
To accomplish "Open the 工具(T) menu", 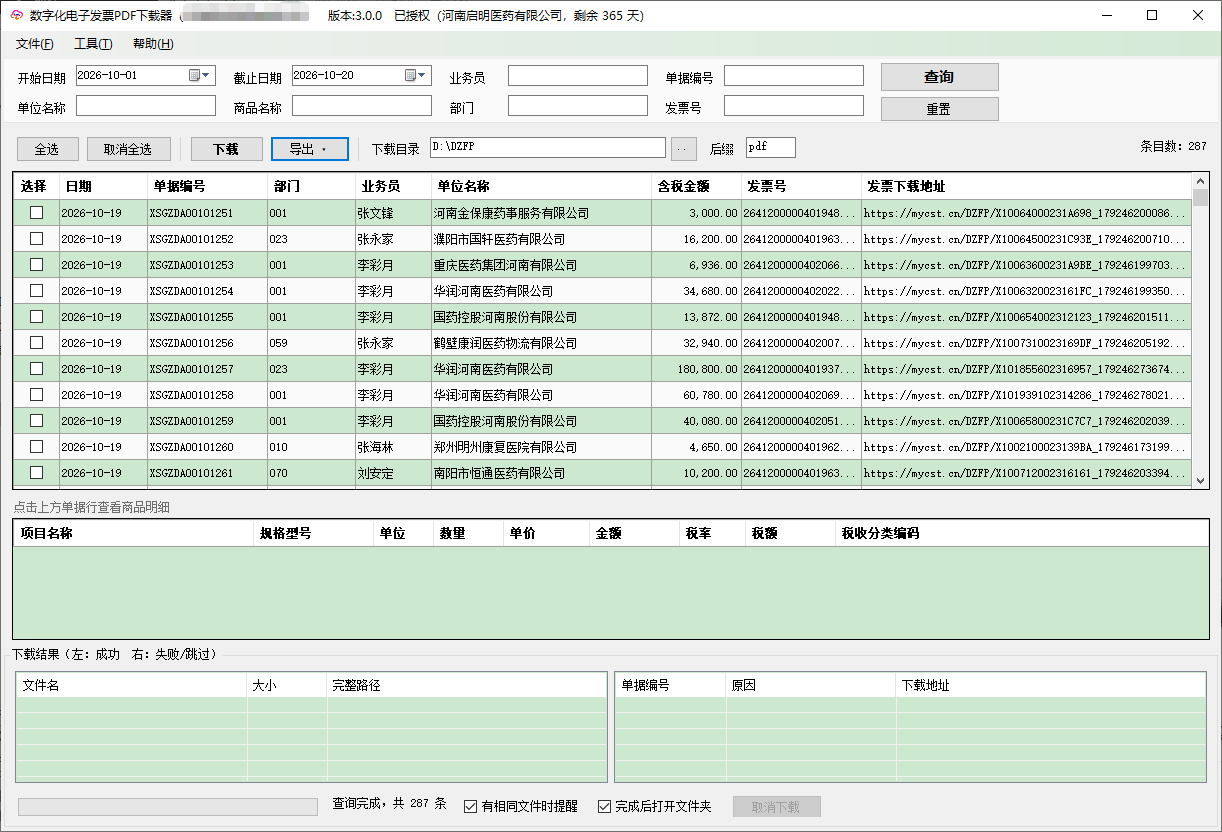I will [93, 44].
